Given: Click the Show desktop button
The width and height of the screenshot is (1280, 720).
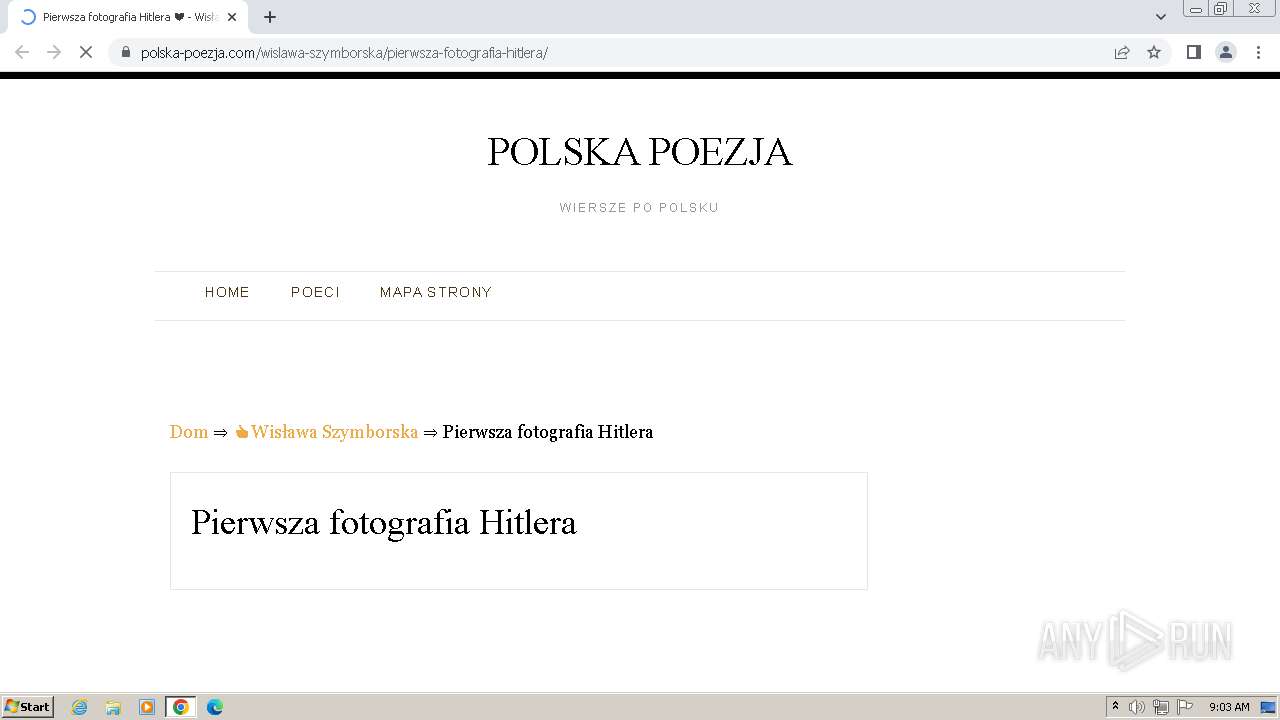Looking at the screenshot, I should [1269, 707].
